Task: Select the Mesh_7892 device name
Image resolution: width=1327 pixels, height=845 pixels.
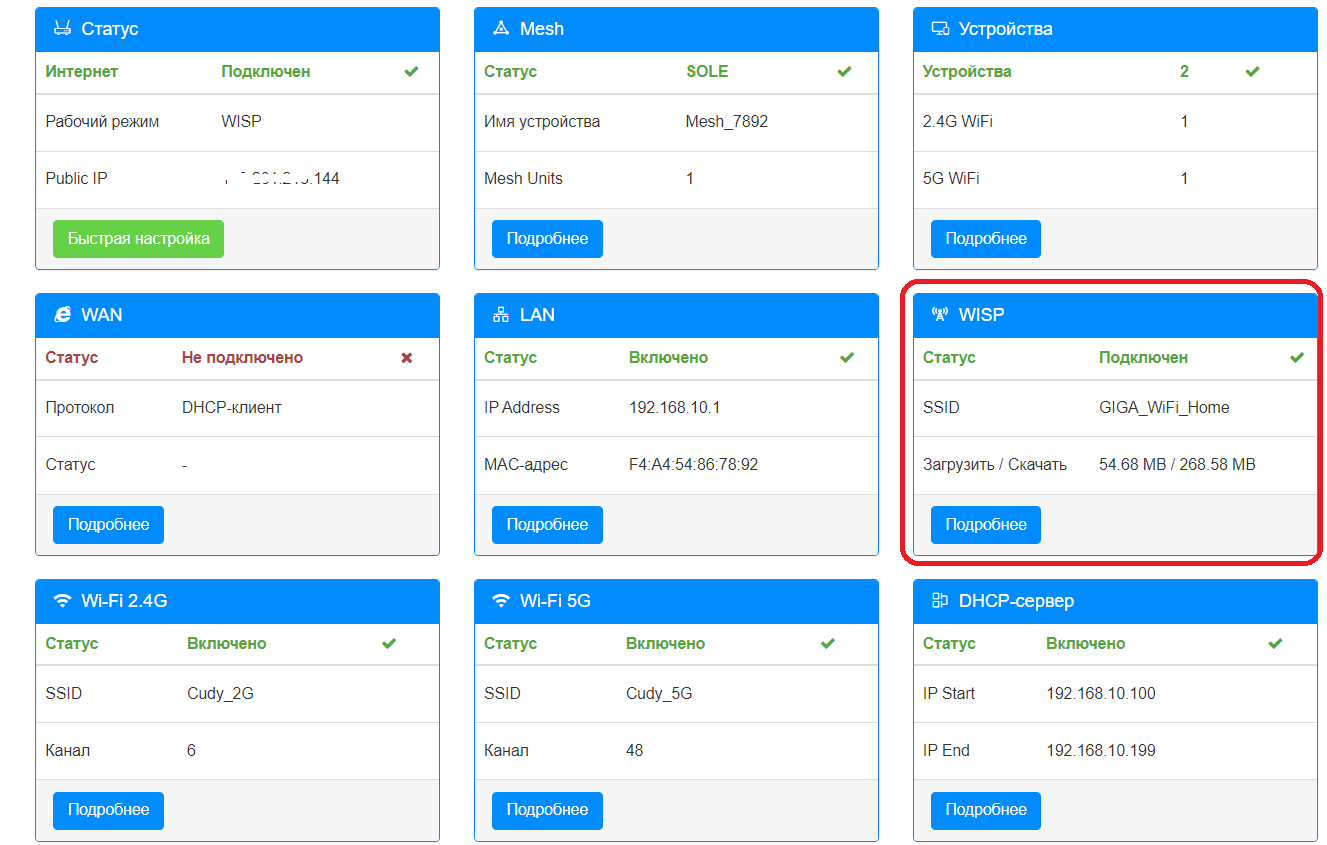Action: click(727, 122)
